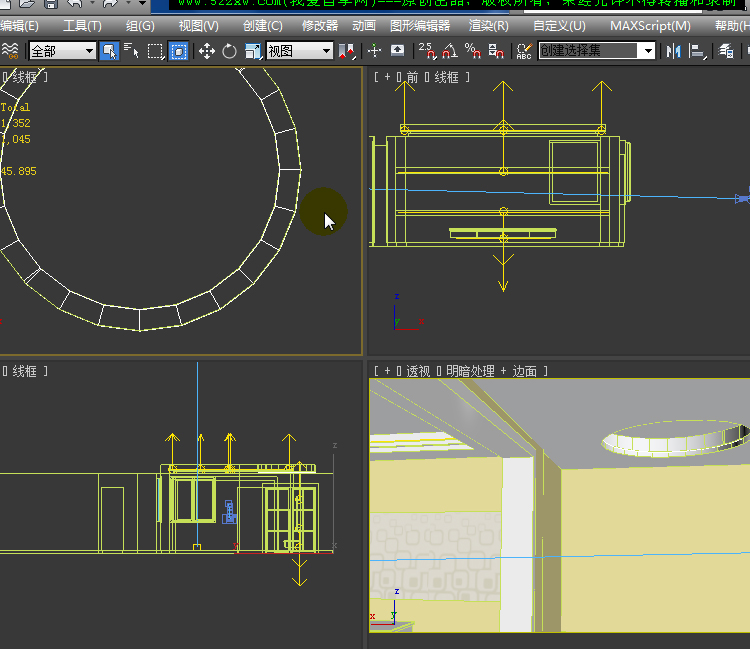Click the Mirror tool icon
Image resolution: width=750 pixels, height=649 pixels.
(673, 51)
